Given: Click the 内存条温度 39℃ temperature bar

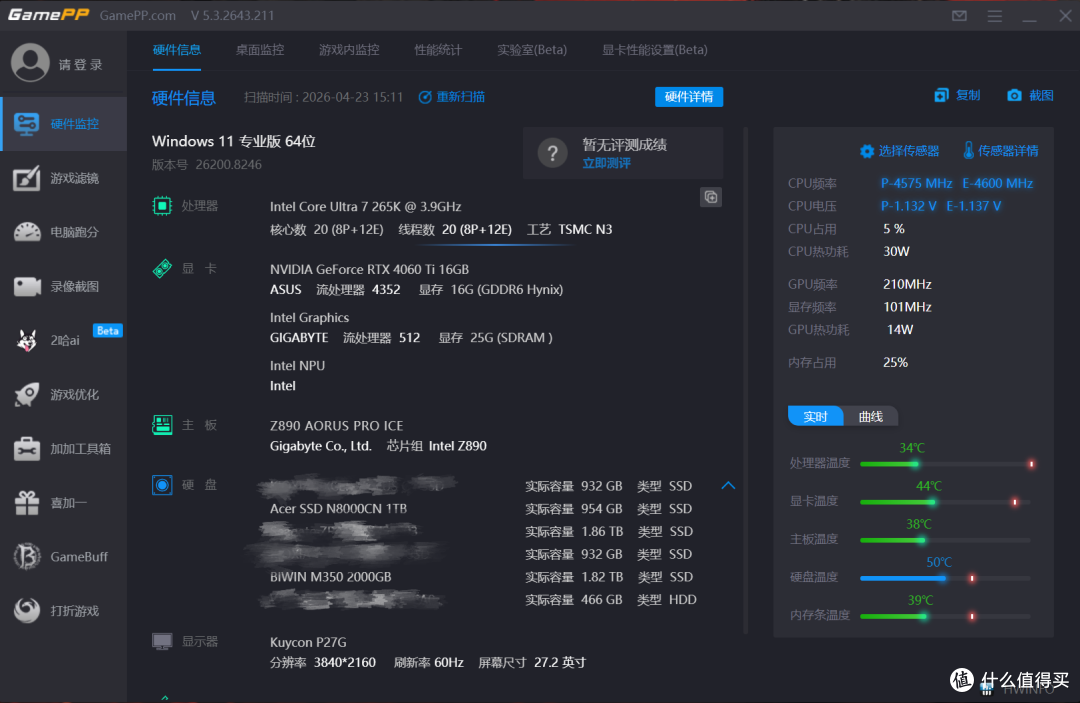Looking at the screenshot, I should (946, 616).
